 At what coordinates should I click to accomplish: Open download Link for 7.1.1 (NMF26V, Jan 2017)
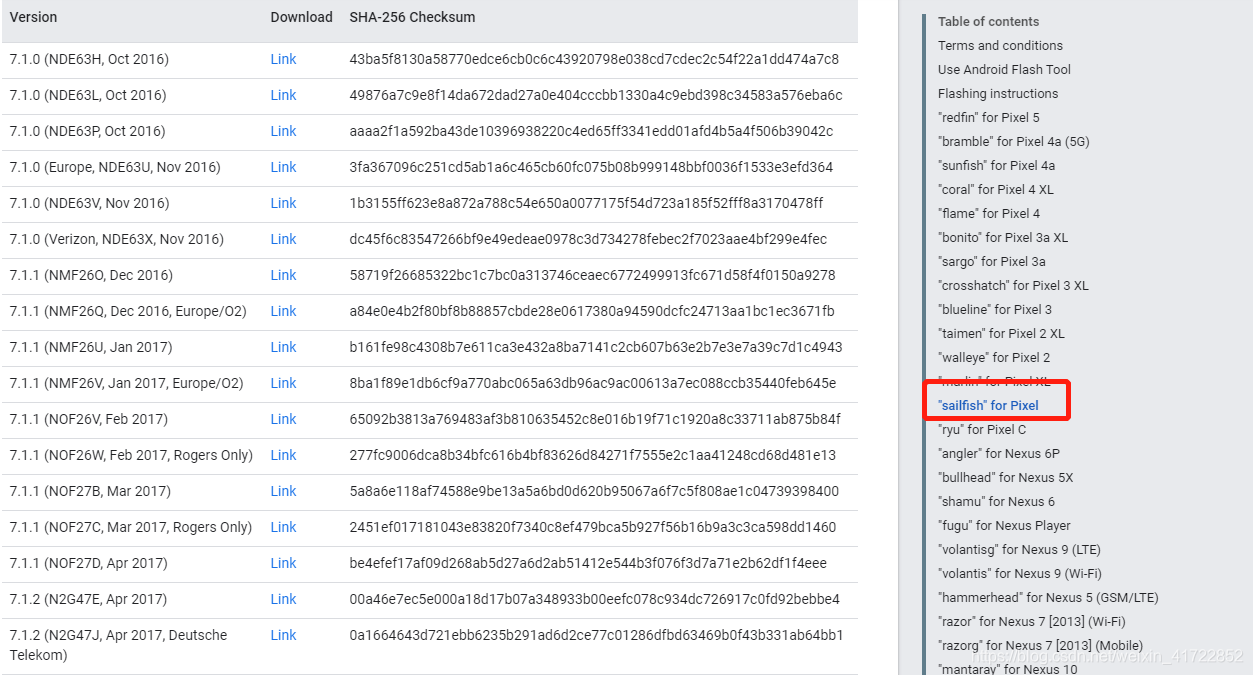[x=283, y=383]
